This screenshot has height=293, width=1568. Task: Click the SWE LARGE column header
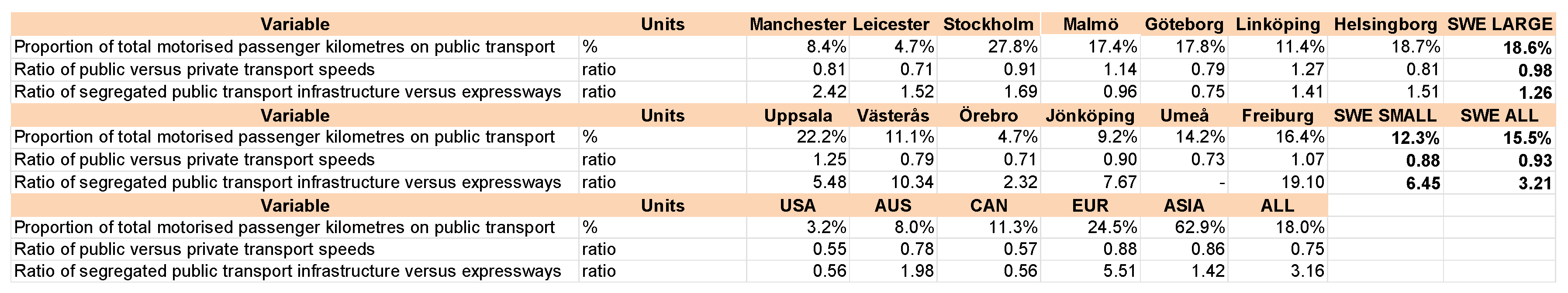pos(1499,24)
